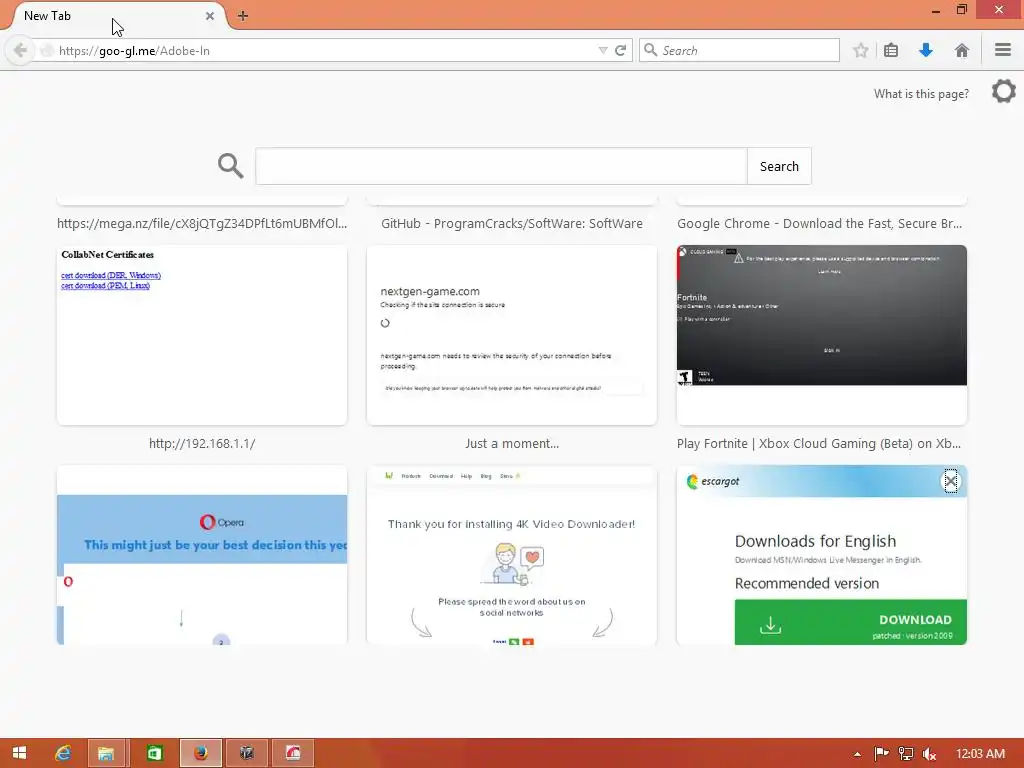Click the Search button on new tab page
The image size is (1024, 768).
779,167
